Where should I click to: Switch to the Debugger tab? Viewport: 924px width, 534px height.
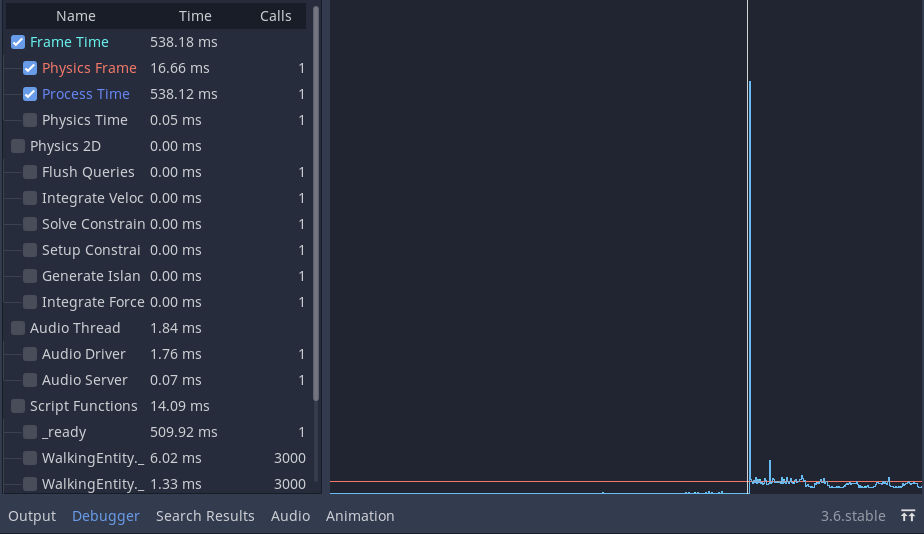[105, 516]
